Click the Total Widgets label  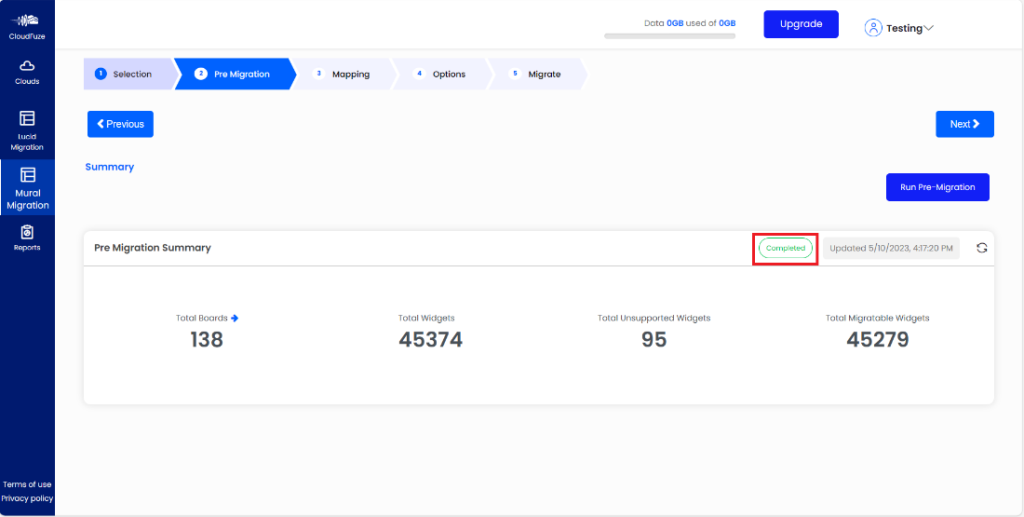[426, 318]
